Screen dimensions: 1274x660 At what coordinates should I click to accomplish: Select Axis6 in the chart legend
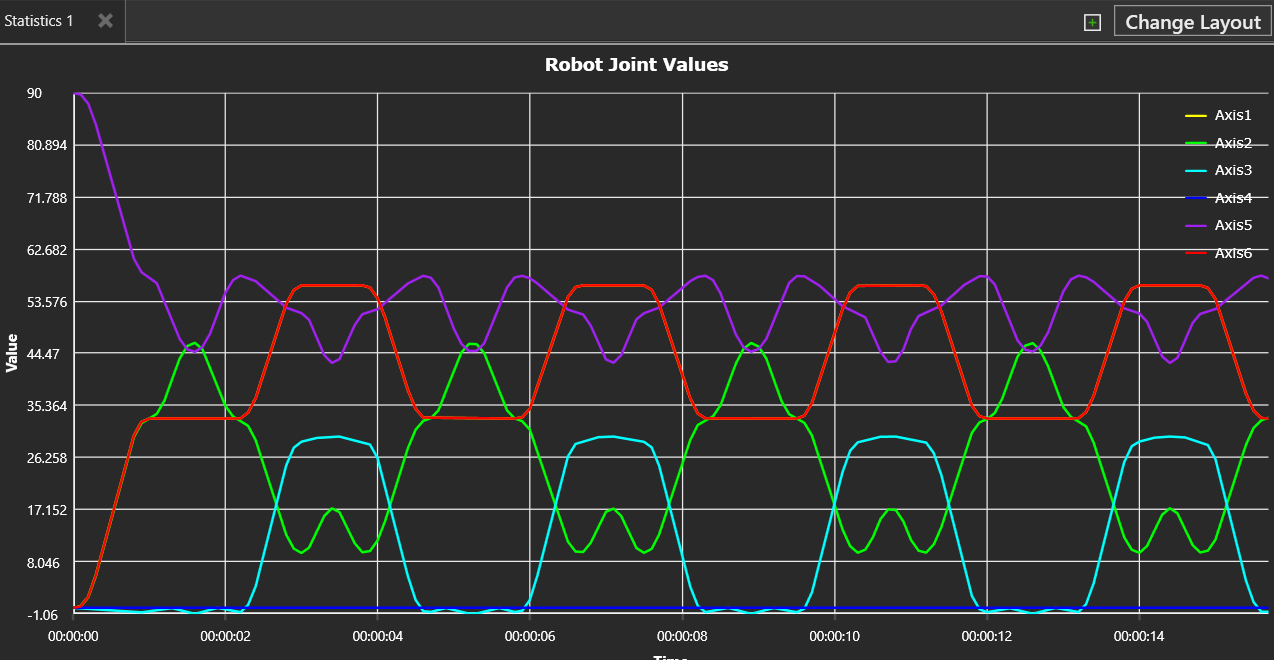1233,253
